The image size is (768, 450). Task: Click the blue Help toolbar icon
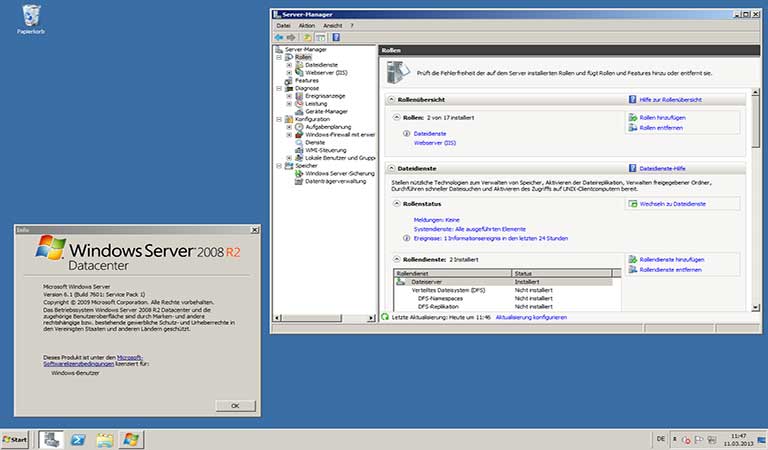point(336,37)
